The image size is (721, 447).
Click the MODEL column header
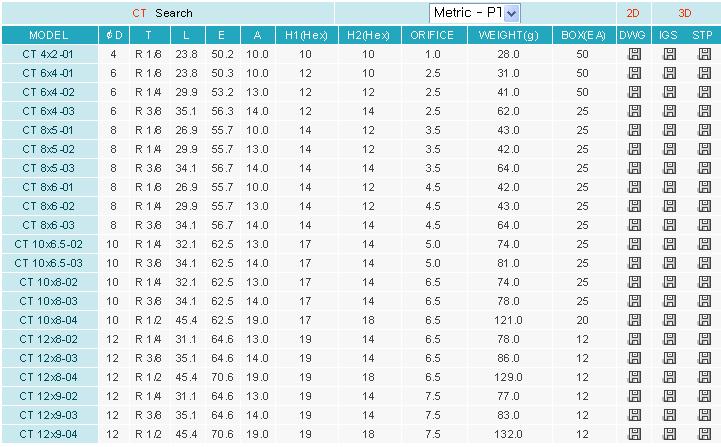(49, 35)
